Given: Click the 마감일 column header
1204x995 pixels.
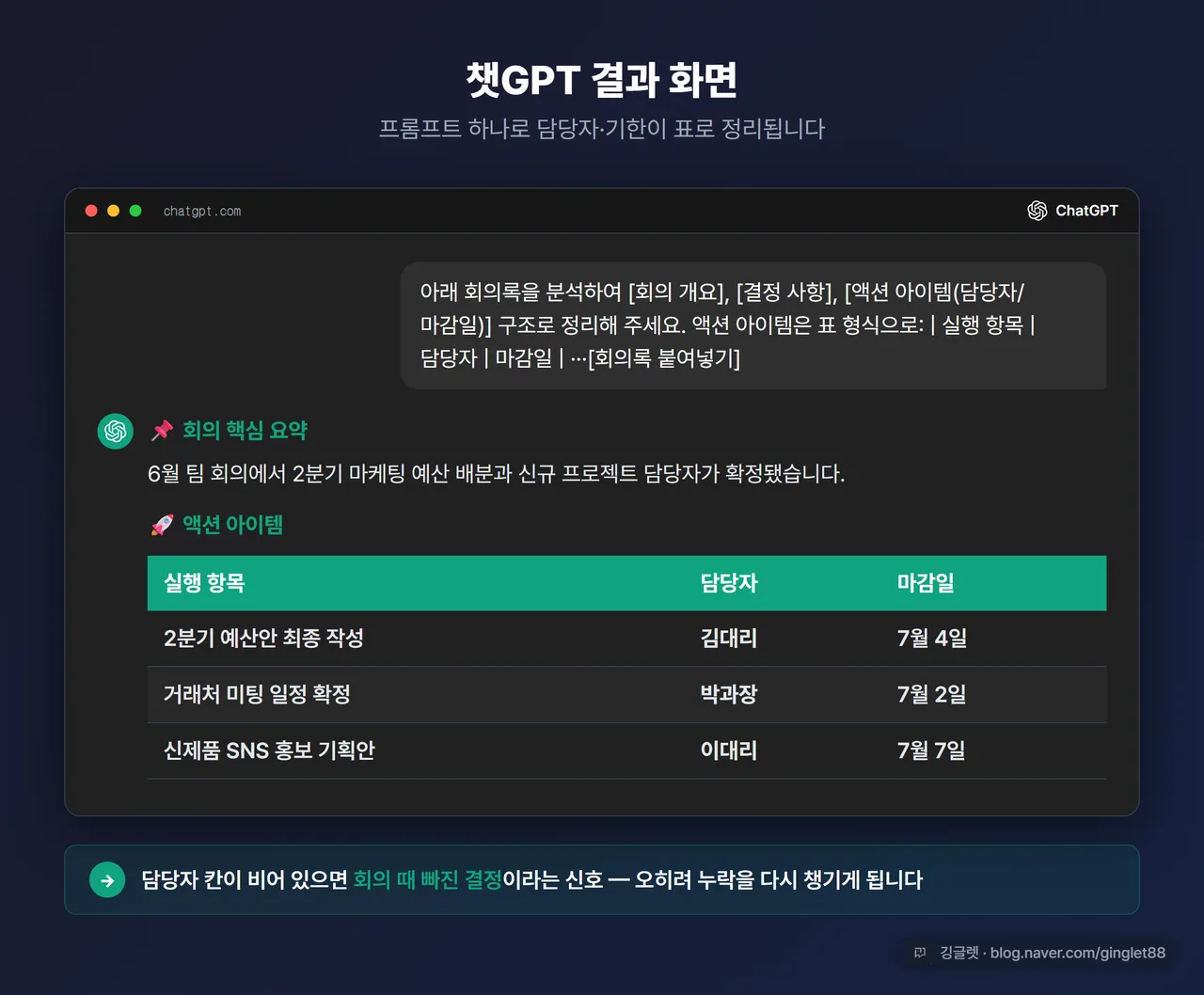Looking at the screenshot, I should 926,583.
